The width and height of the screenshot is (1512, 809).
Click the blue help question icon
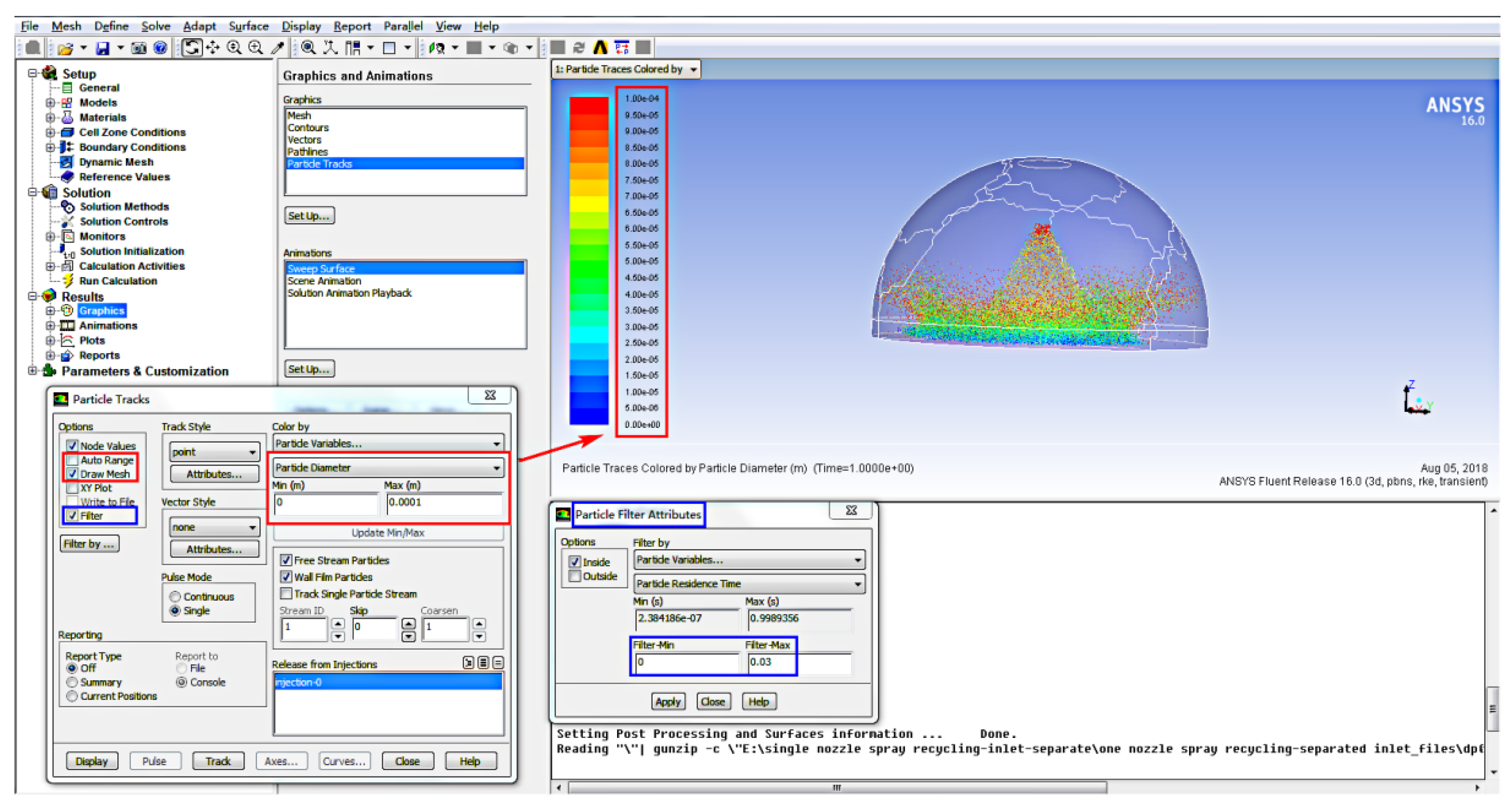click(x=160, y=48)
